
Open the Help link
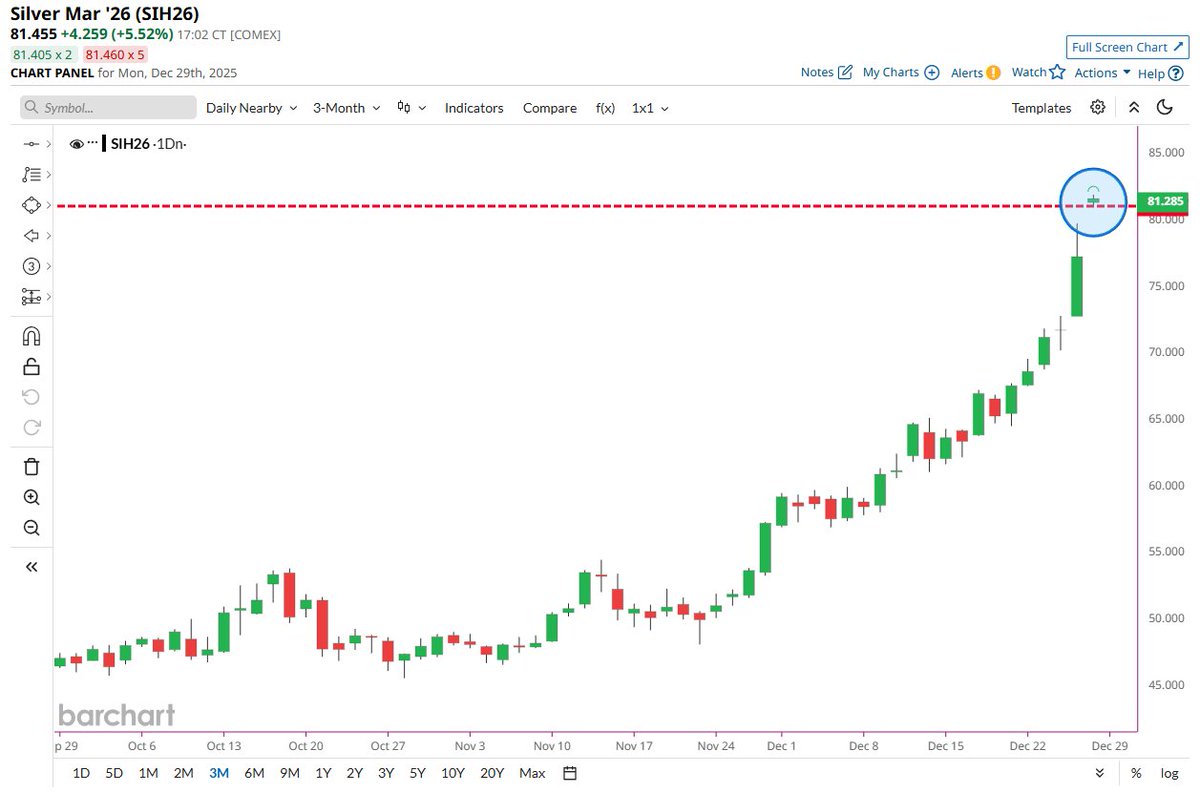(1161, 73)
